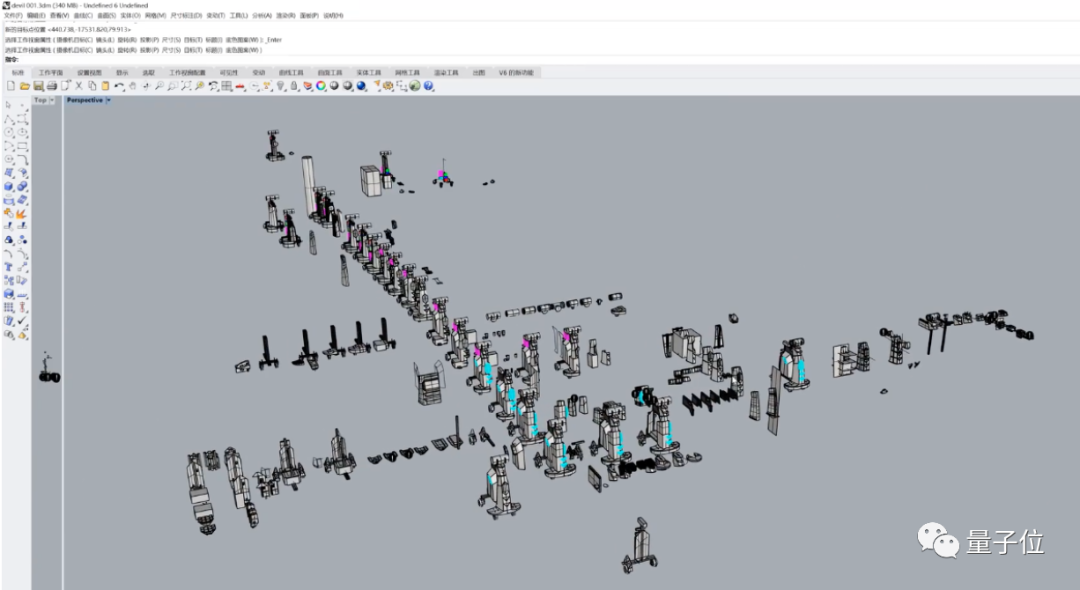The width and height of the screenshot is (1080, 590).
Task: Click the Cut scissors icon
Action: pos(79,86)
